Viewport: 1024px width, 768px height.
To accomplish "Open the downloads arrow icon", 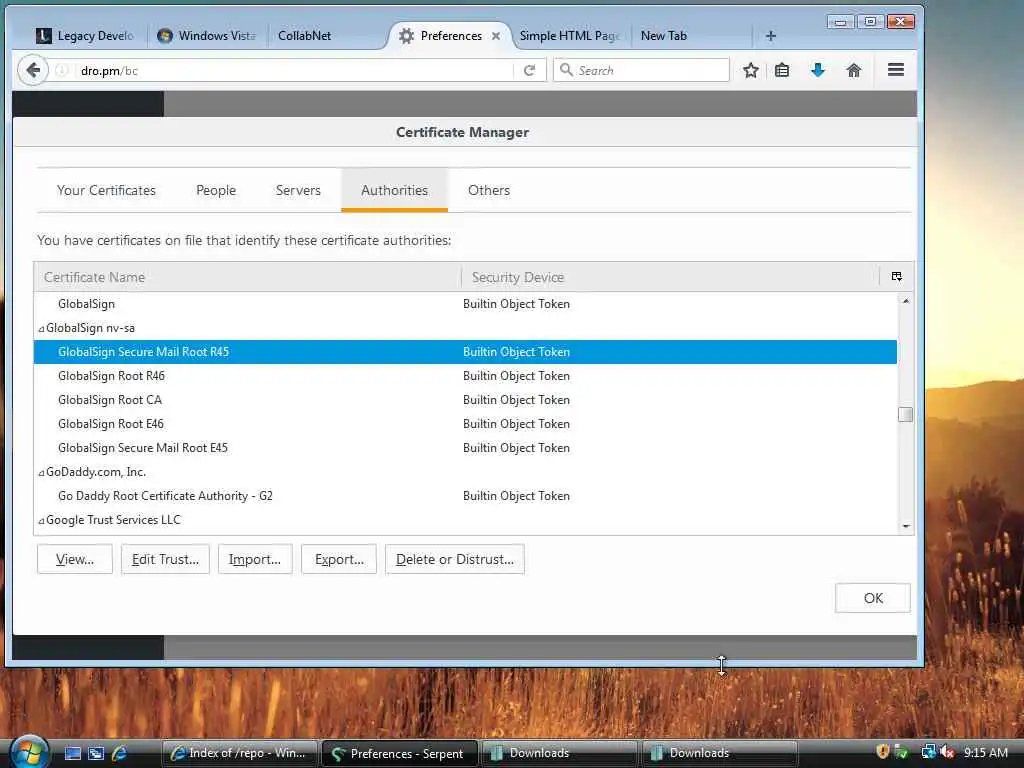I will (x=818, y=71).
